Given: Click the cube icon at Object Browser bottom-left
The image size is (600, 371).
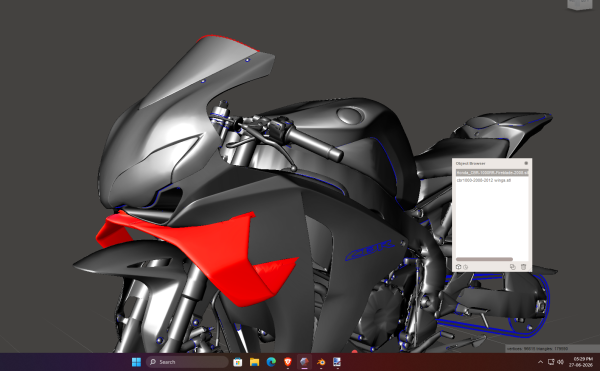Looking at the screenshot, I should click(x=458, y=267).
